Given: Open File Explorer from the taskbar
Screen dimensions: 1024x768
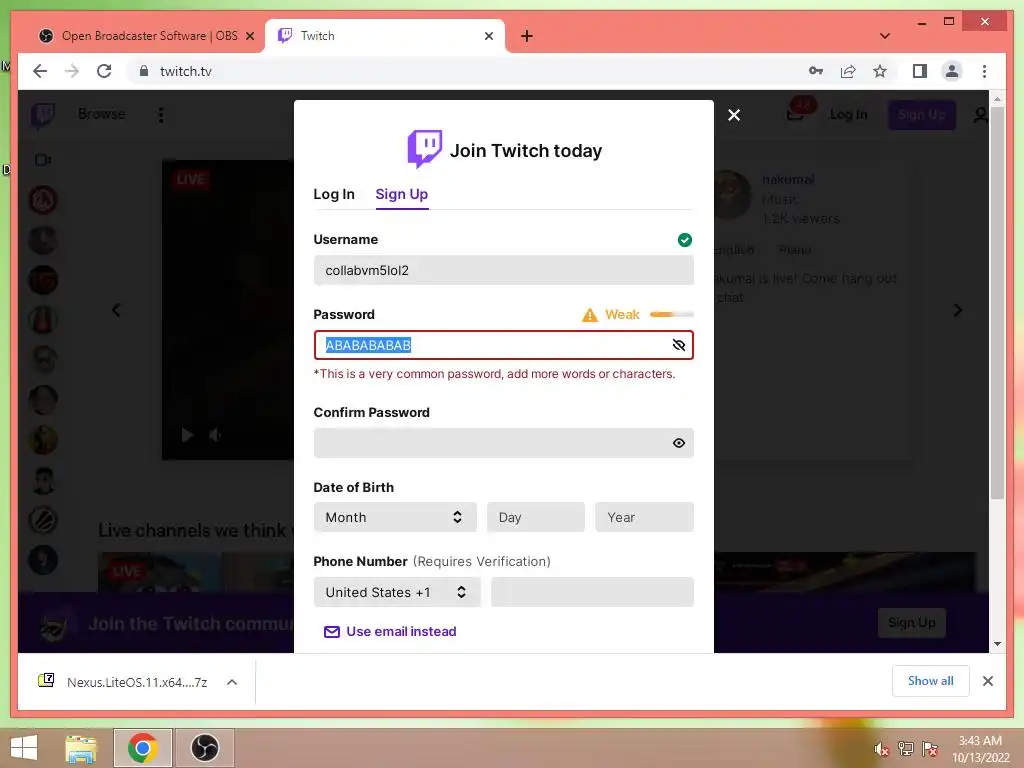Looking at the screenshot, I should [x=80, y=748].
